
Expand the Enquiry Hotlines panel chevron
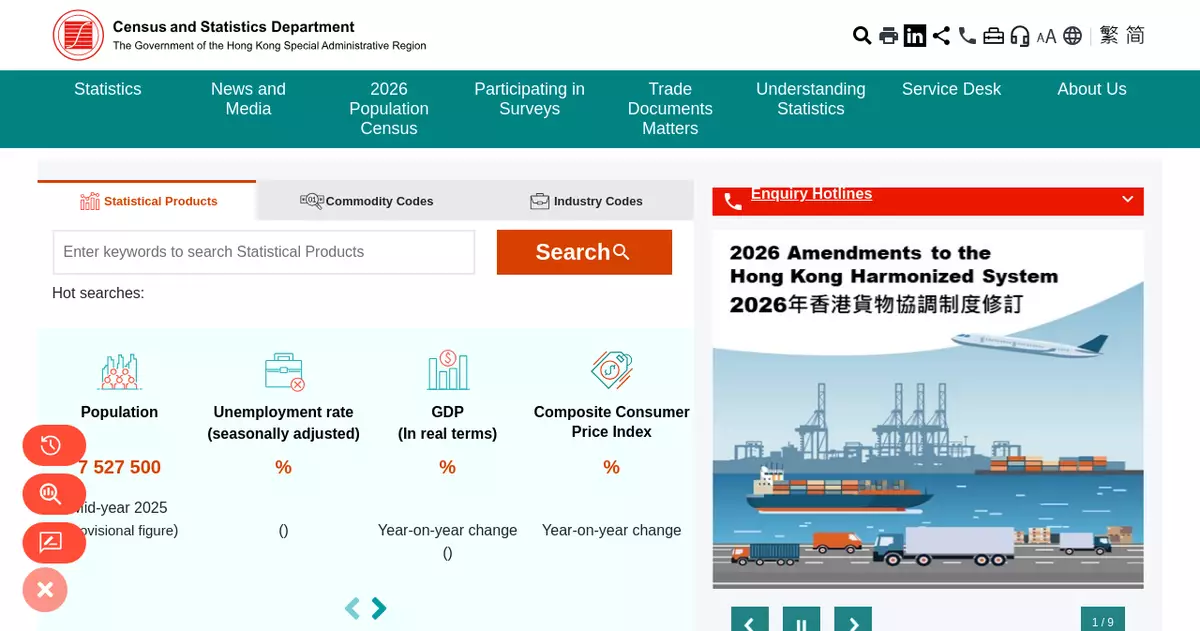pos(1127,199)
